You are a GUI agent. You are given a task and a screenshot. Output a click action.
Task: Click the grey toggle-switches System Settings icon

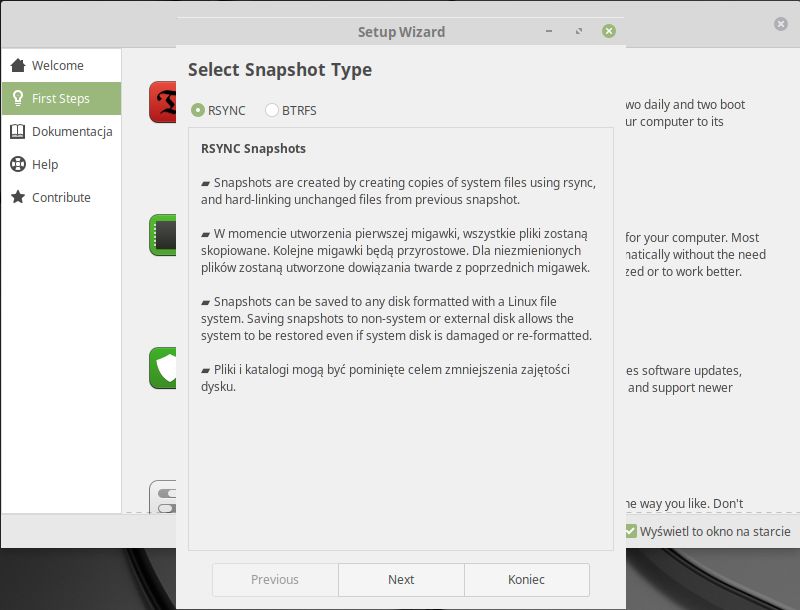(x=163, y=497)
